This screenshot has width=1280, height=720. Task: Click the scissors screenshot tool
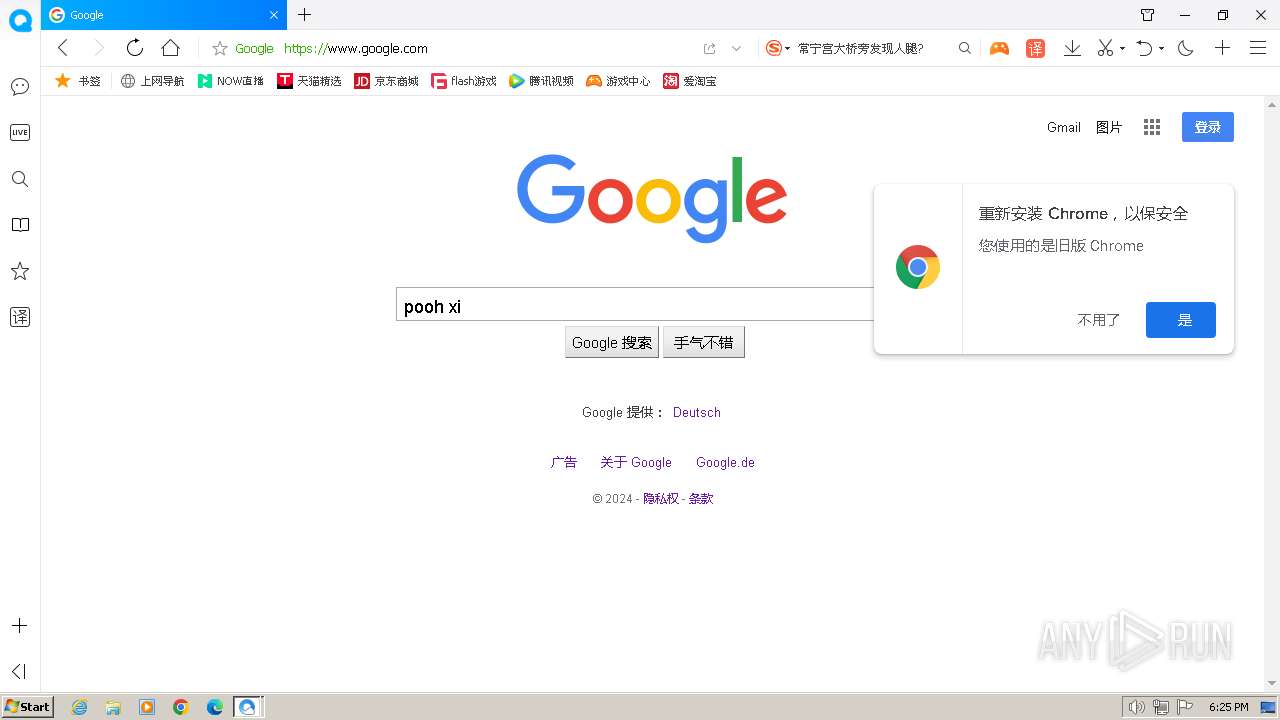tap(1105, 48)
